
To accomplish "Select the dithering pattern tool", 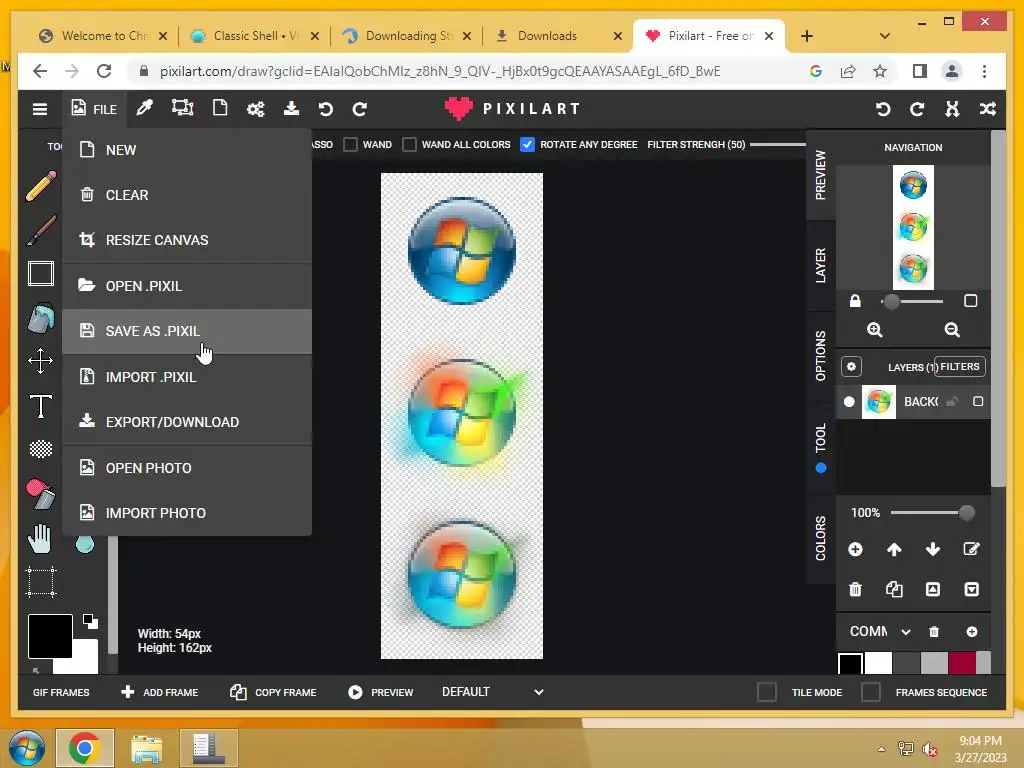I will point(40,449).
